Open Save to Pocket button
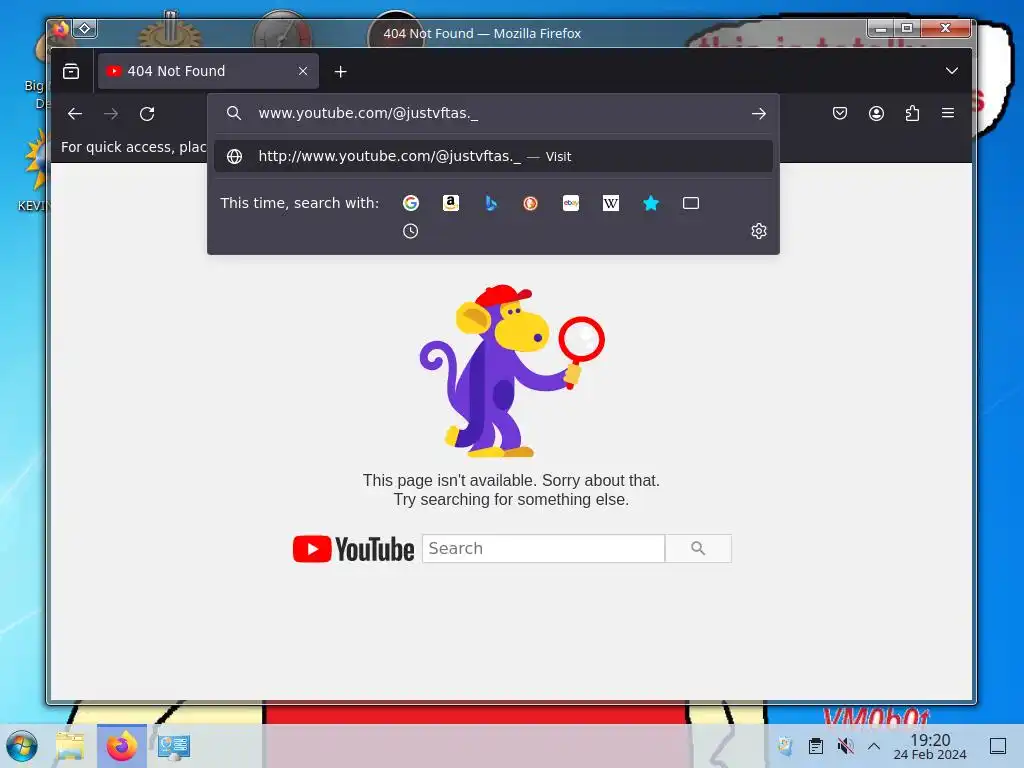This screenshot has width=1024, height=768. (x=840, y=113)
